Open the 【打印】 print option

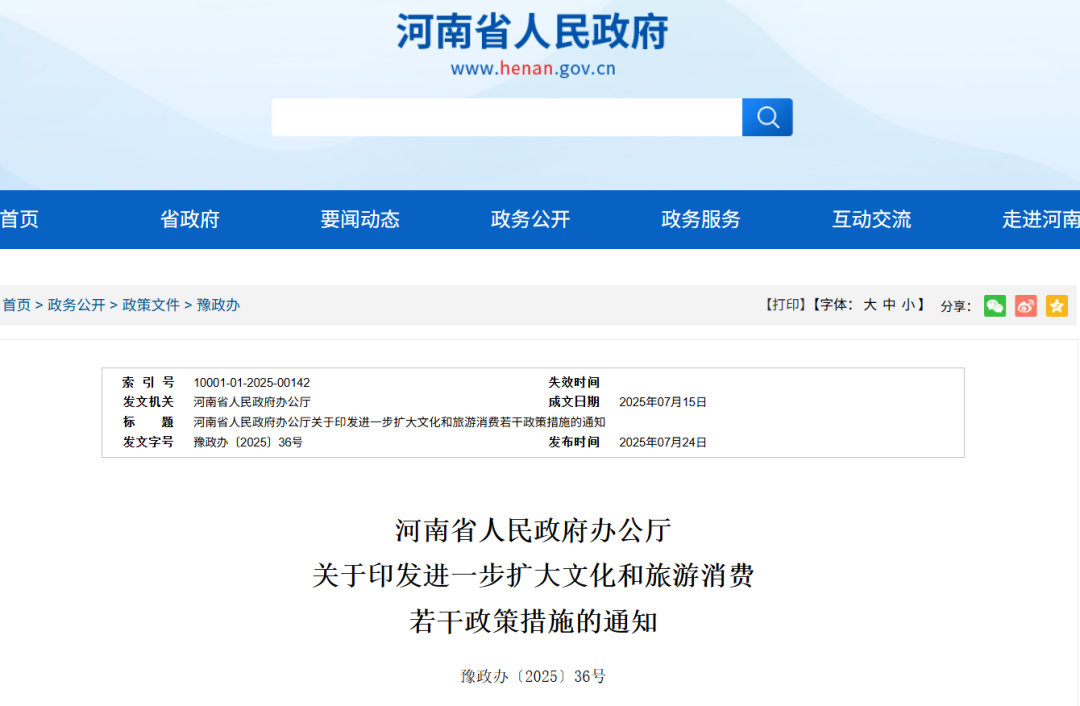(786, 305)
